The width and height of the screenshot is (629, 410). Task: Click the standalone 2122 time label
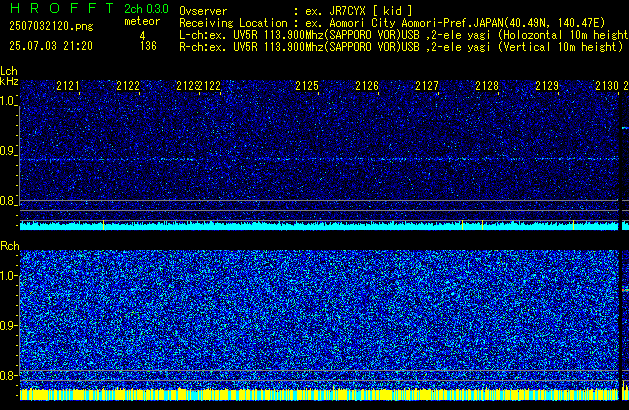pyautogui.click(x=128, y=86)
